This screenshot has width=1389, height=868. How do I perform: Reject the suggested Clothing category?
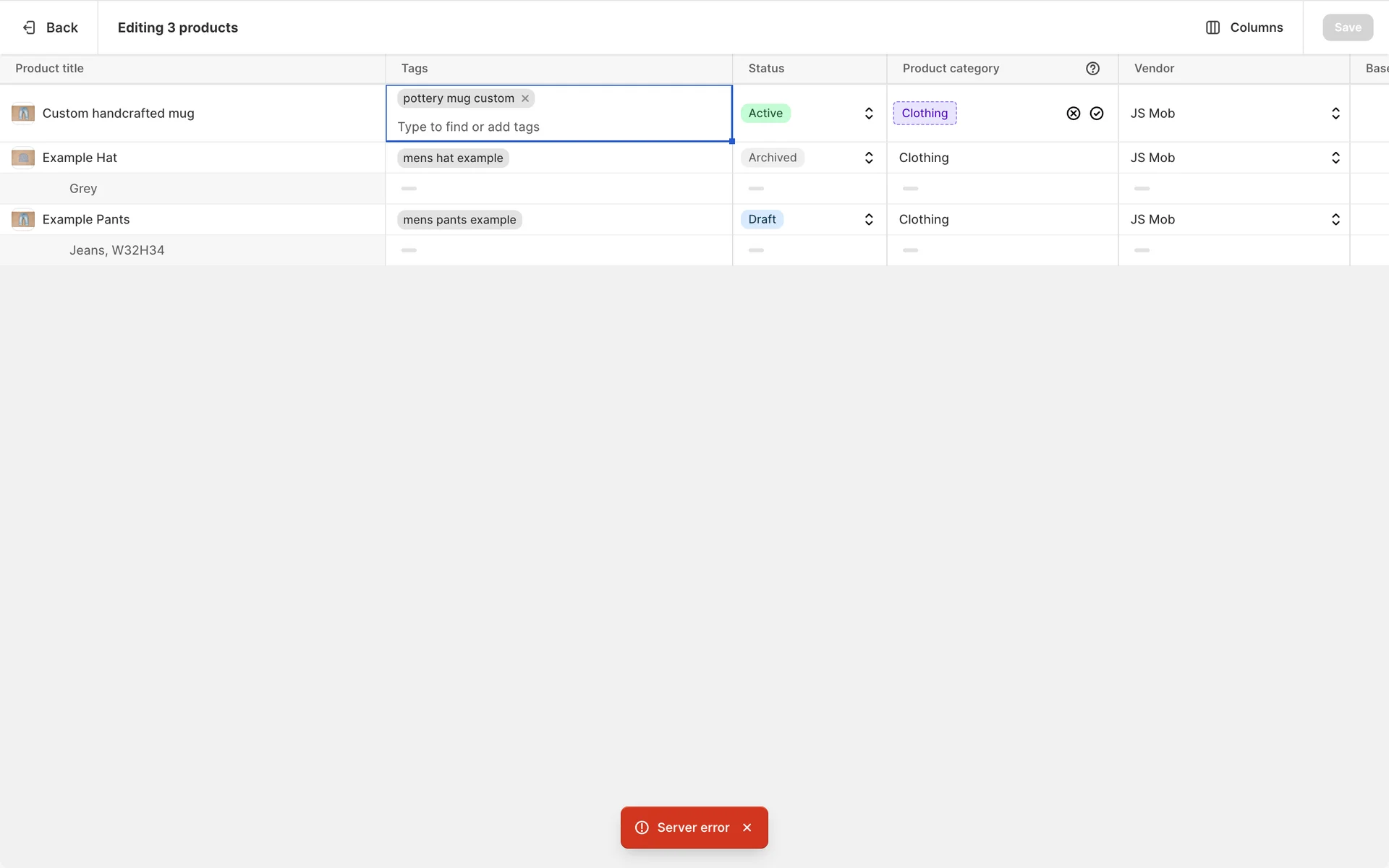(x=1073, y=114)
